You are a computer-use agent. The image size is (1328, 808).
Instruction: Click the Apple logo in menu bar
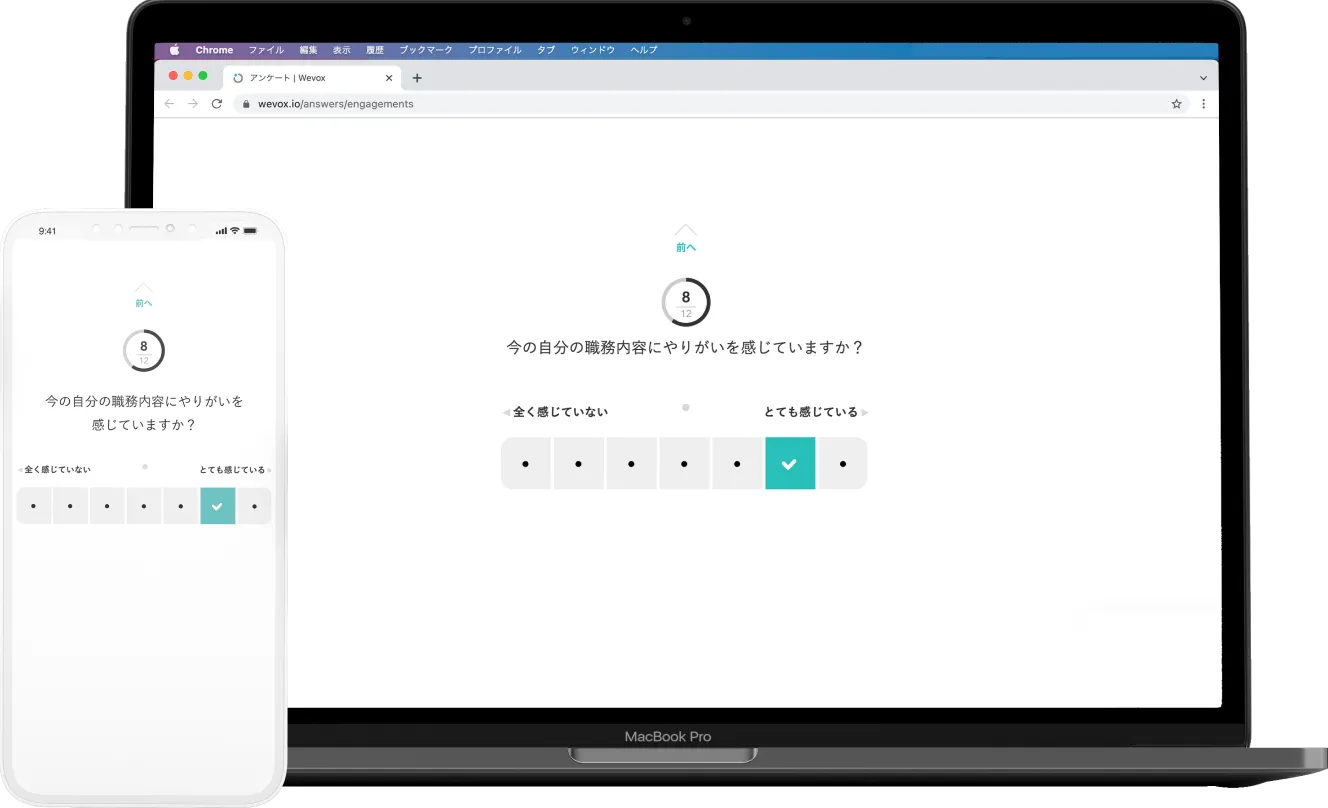[x=174, y=50]
